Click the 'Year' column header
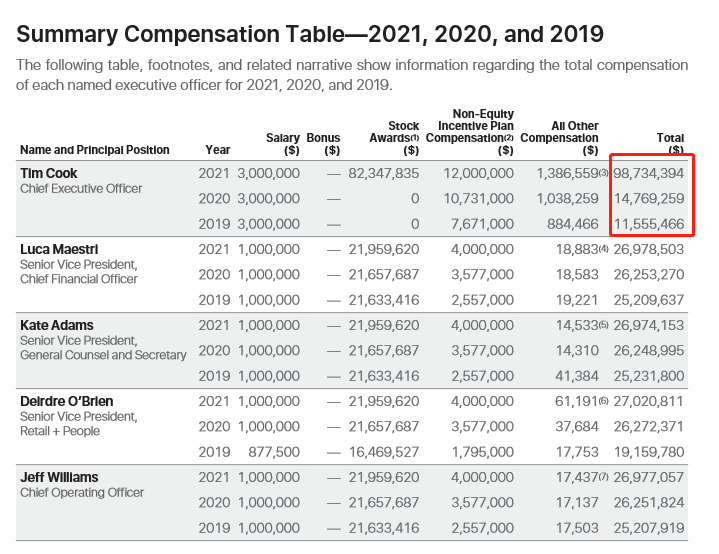Viewport: 719px width, 554px height. click(x=217, y=150)
